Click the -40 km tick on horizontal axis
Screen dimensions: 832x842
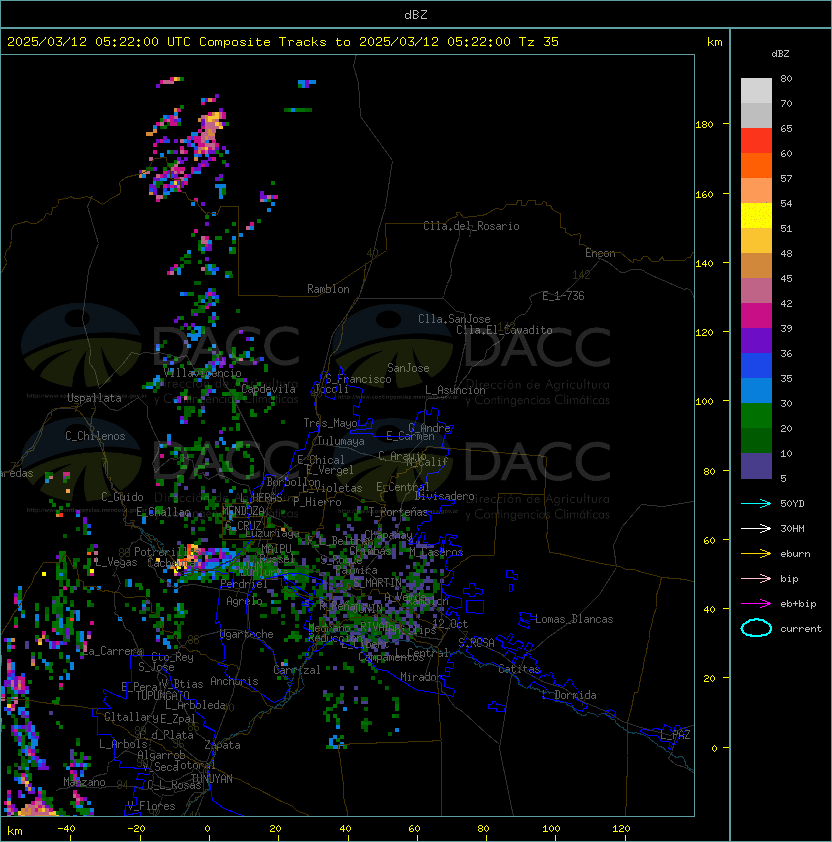pos(66,829)
